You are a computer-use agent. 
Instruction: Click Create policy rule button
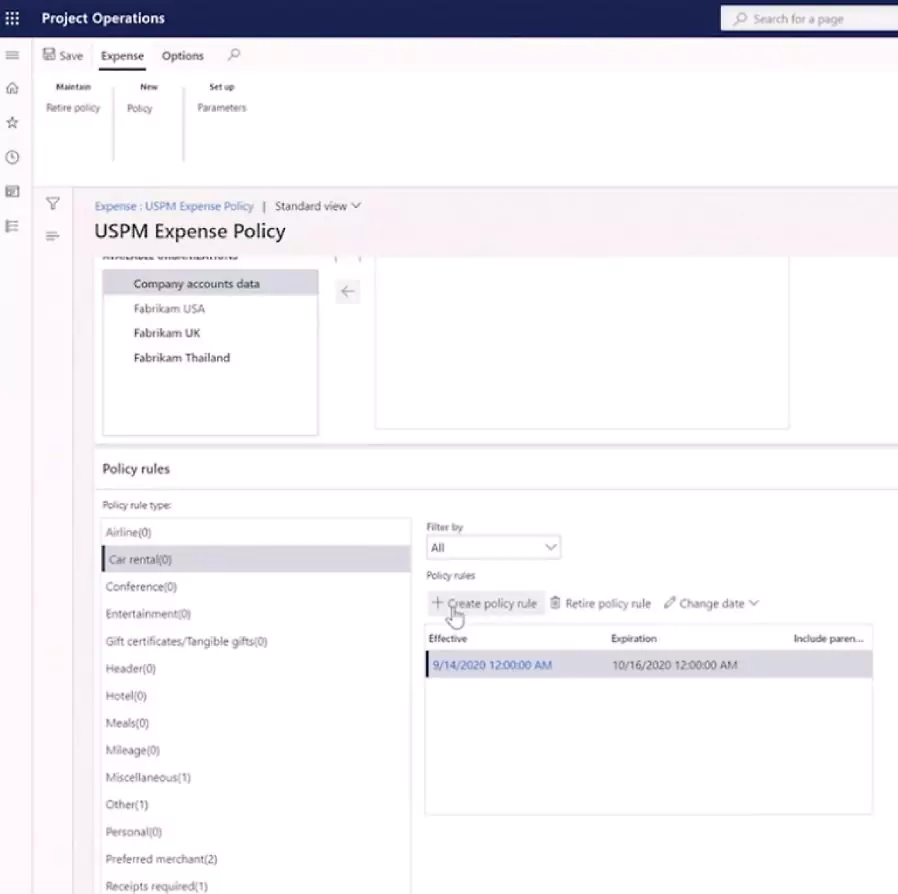coord(485,604)
